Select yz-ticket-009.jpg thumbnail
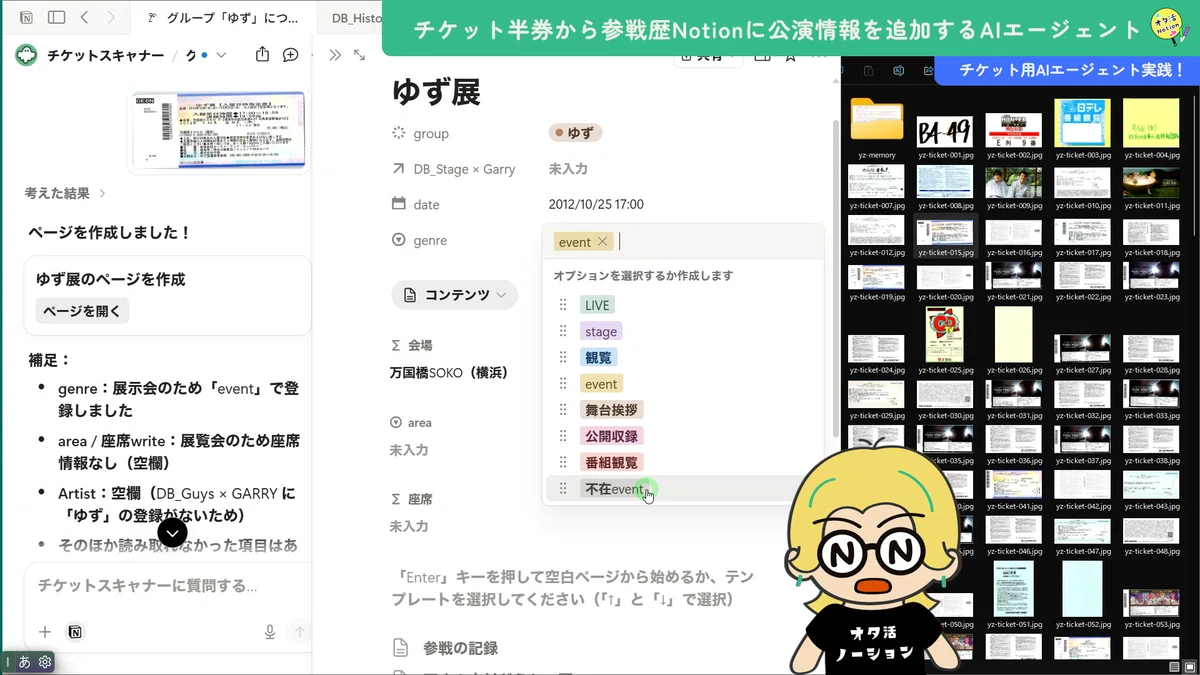The height and width of the screenshot is (675, 1200). point(1013,182)
